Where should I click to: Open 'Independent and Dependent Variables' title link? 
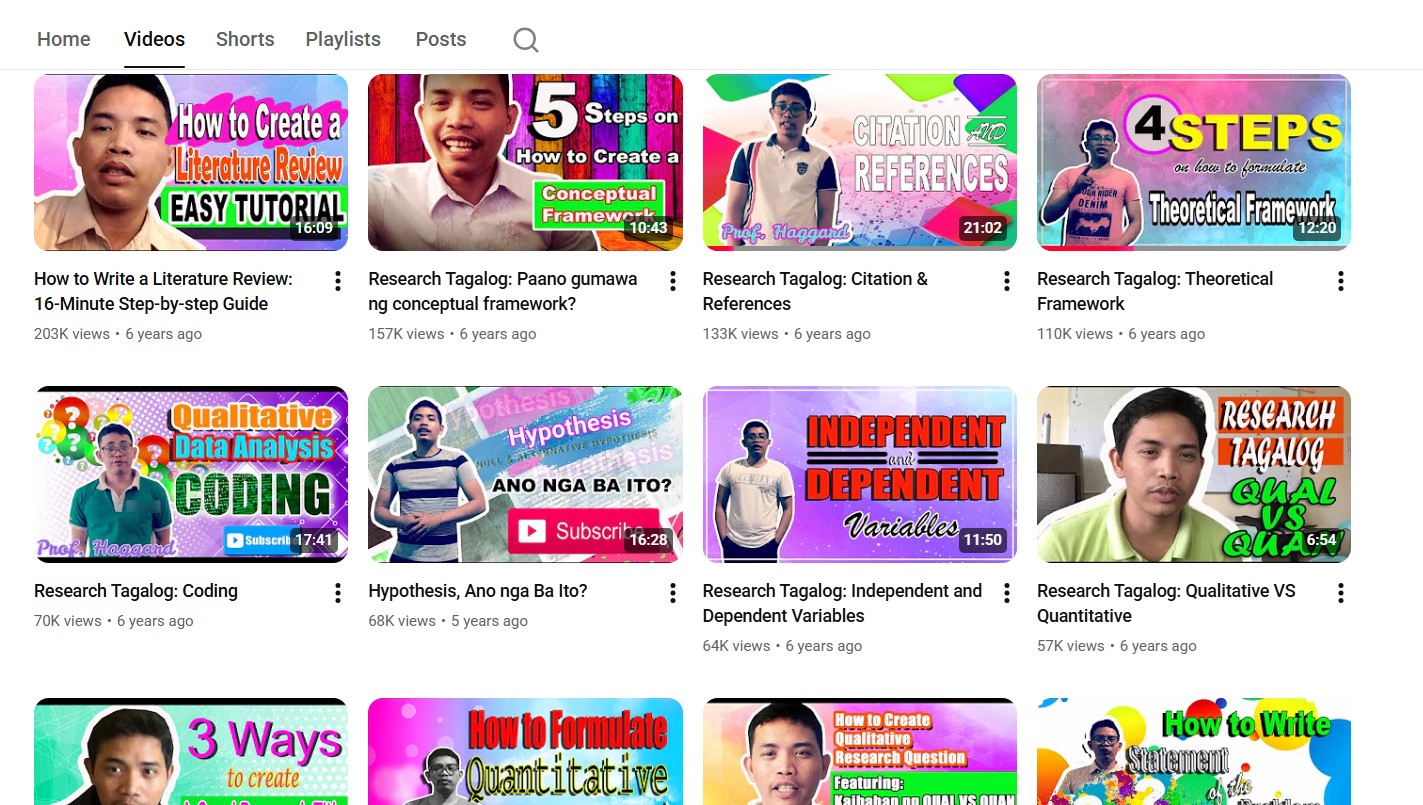842,603
